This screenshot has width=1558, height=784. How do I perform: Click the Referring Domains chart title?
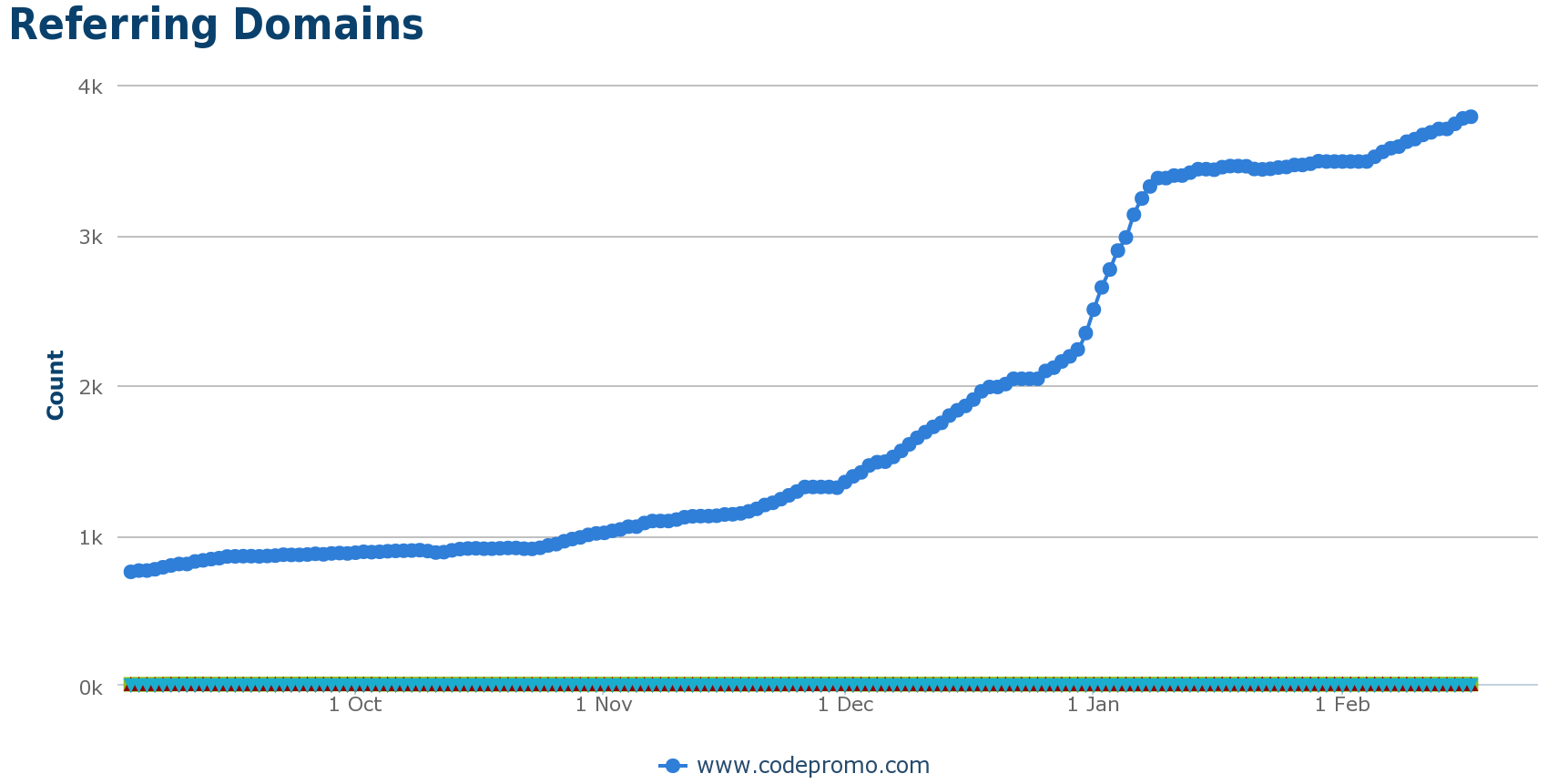click(x=216, y=25)
